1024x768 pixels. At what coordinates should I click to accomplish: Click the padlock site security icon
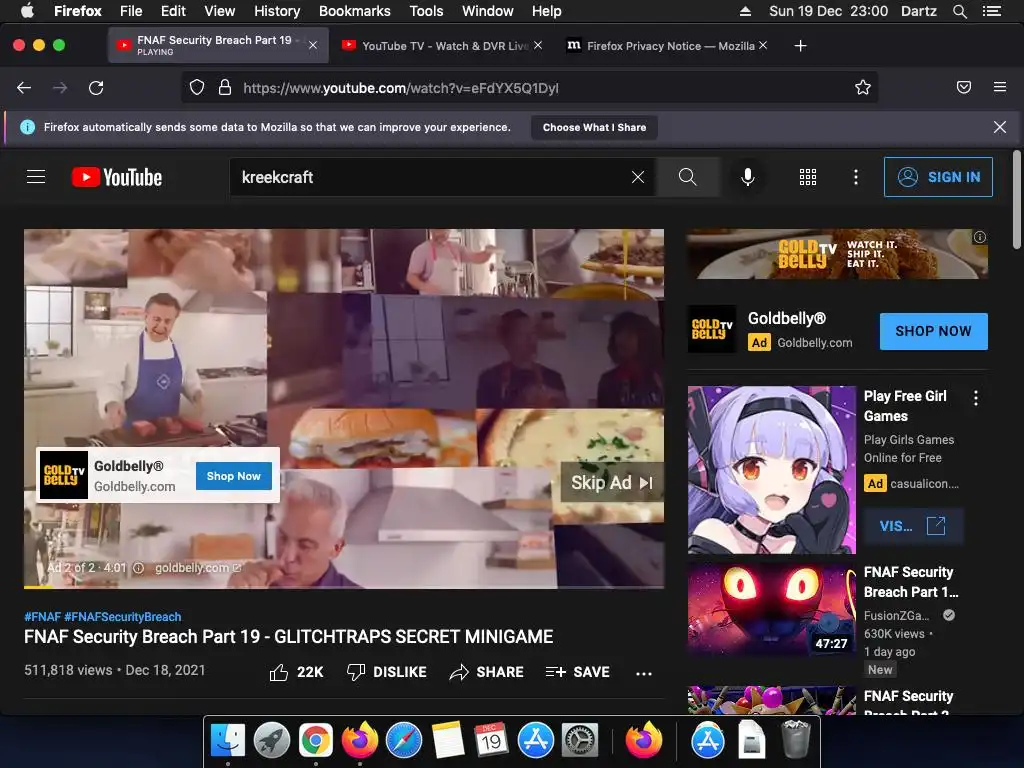click(x=225, y=88)
